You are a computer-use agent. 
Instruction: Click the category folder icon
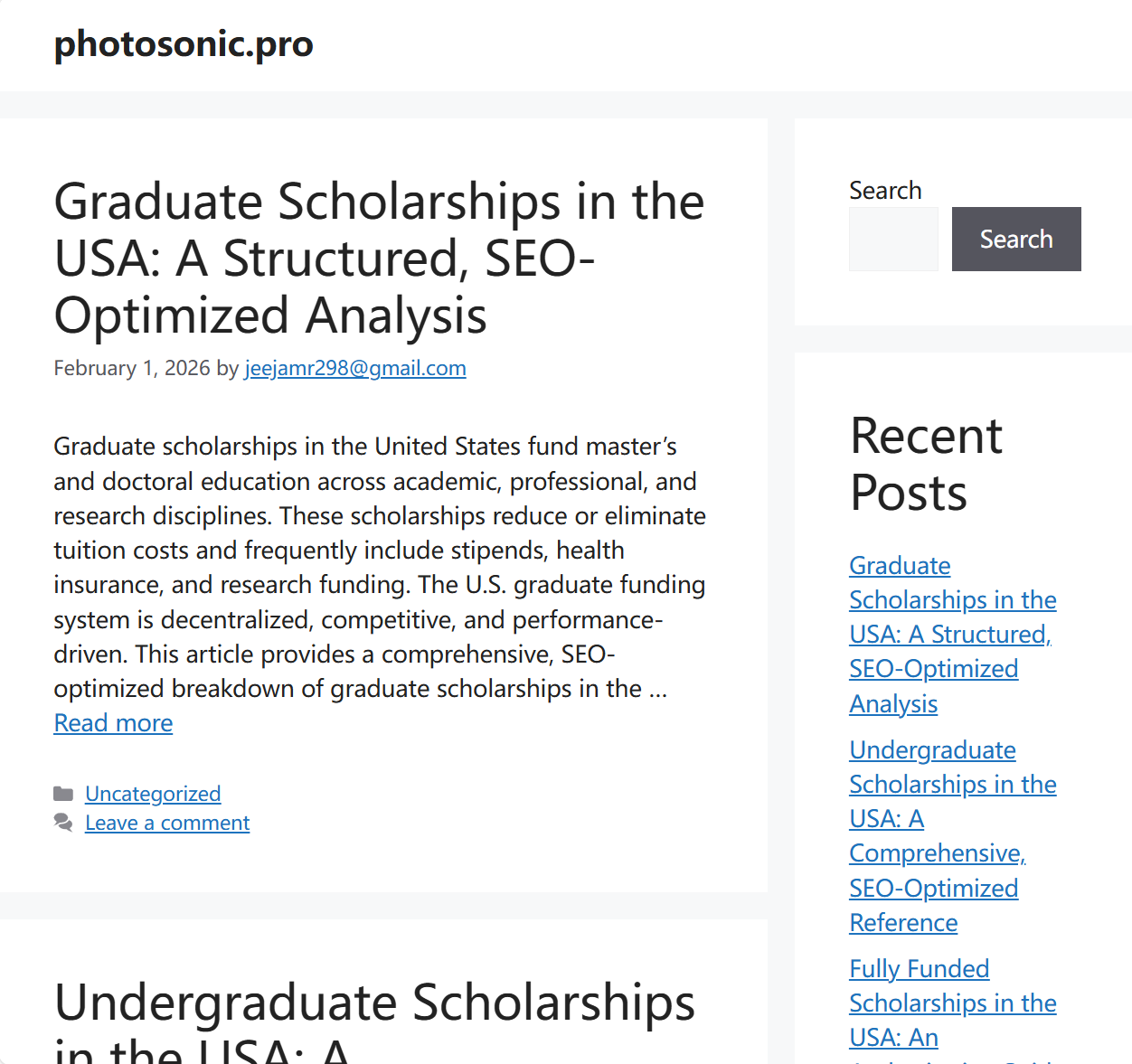tap(63, 794)
